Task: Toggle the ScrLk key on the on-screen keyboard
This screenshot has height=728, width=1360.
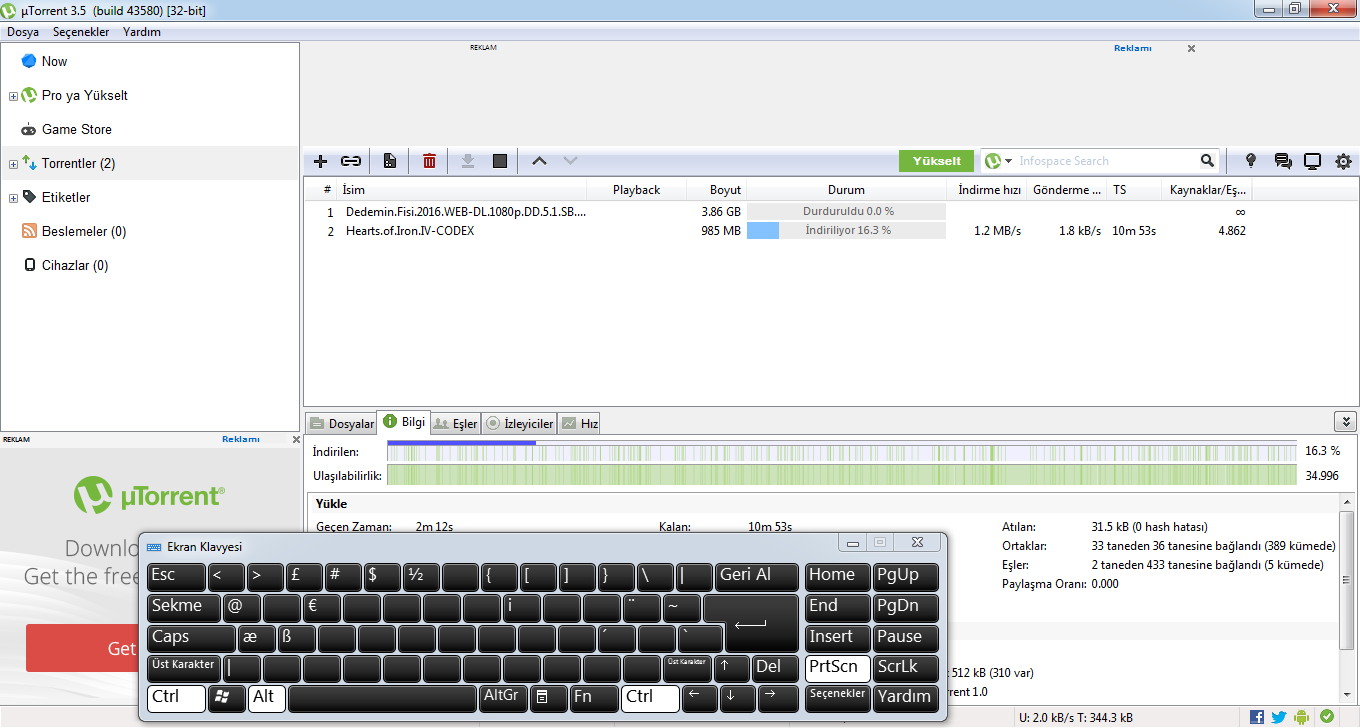Action: [905, 668]
